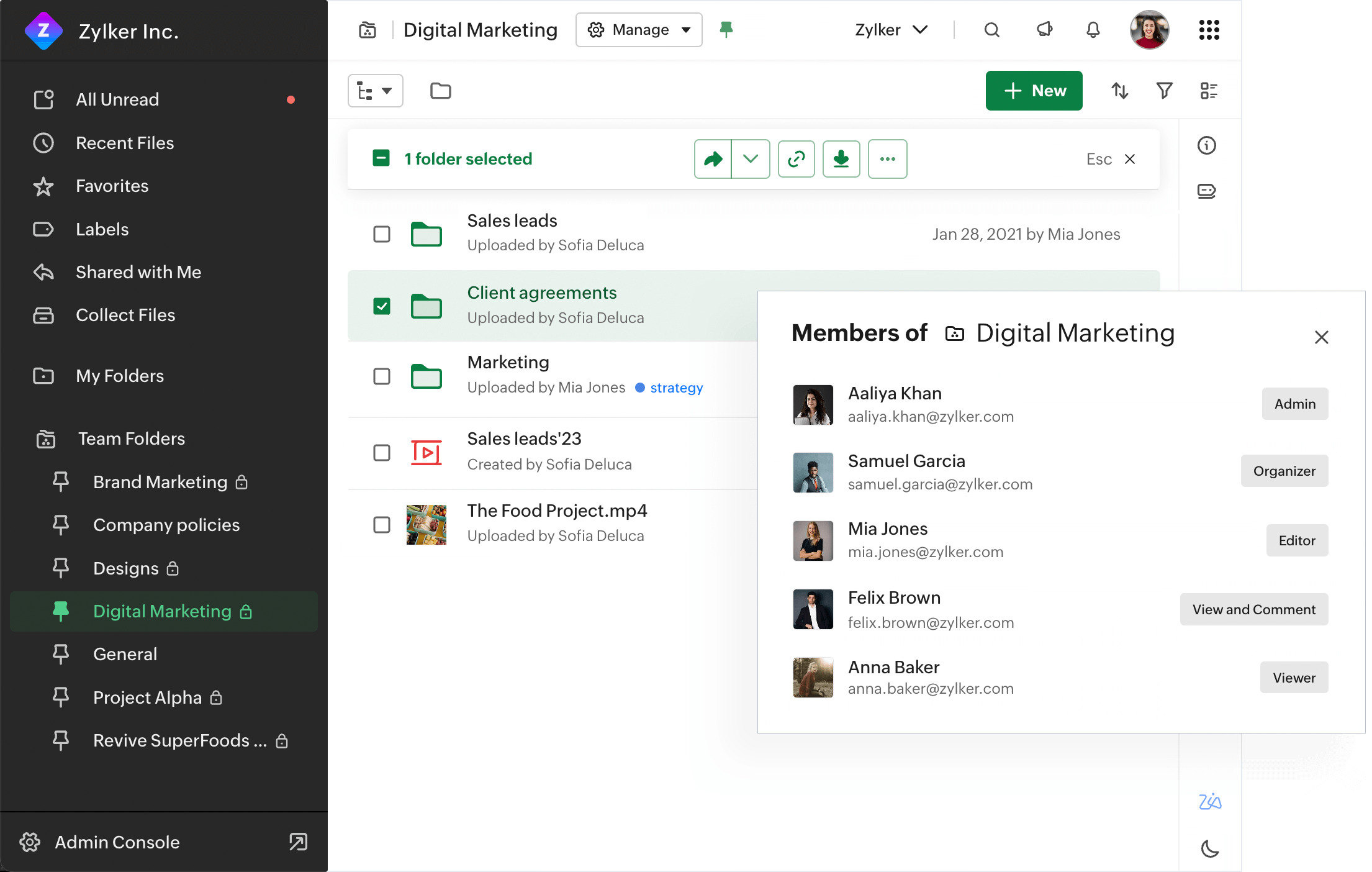Image resolution: width=1372 pixels, height=872 pixels.
Task: Check The Food Project.mp4 checkbox
Action: tap(381, 525)
